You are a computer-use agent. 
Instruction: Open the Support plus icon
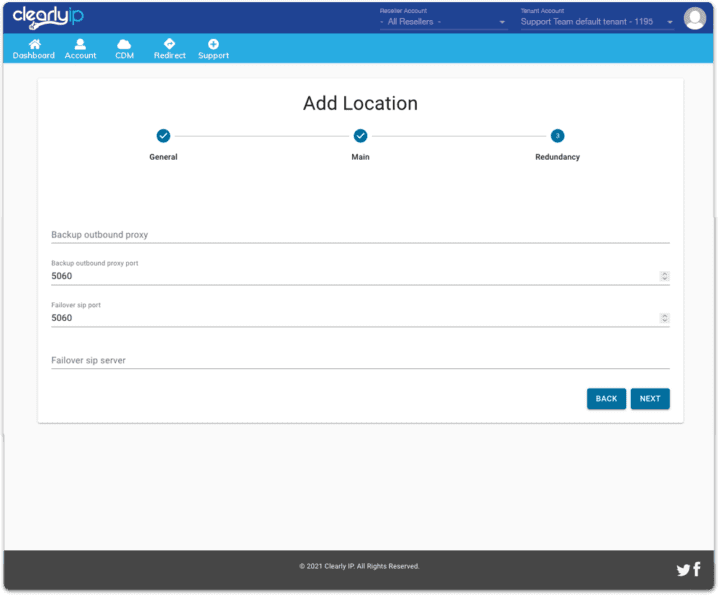213,44
